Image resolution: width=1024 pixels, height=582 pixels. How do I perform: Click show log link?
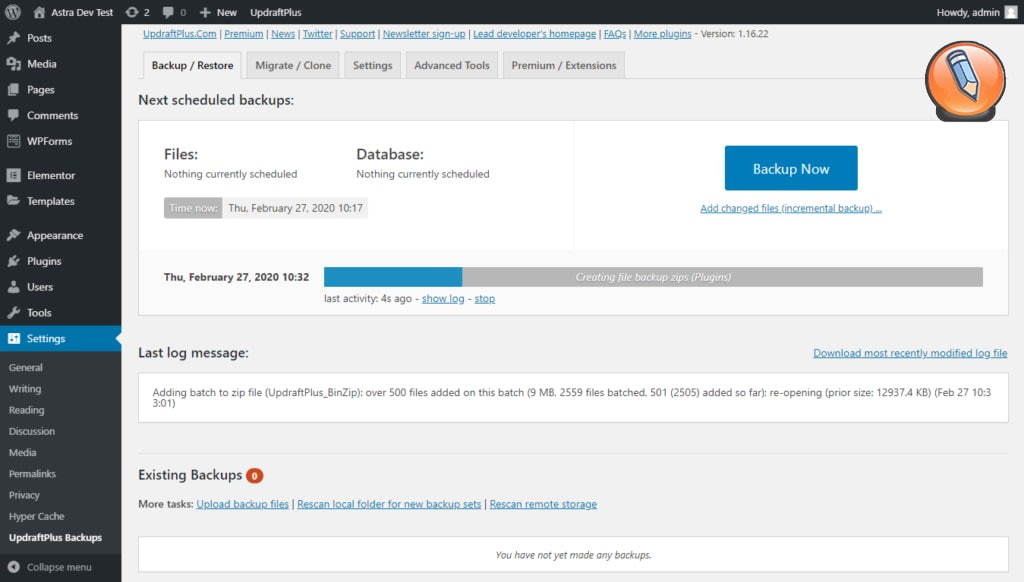[443, 299]
